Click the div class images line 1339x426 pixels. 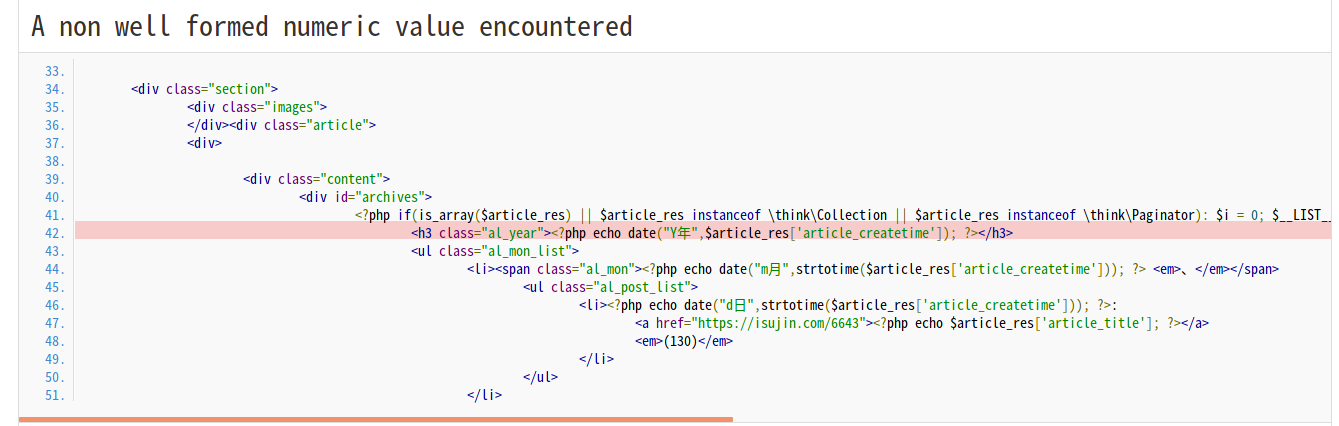click(x=257, y=107)
